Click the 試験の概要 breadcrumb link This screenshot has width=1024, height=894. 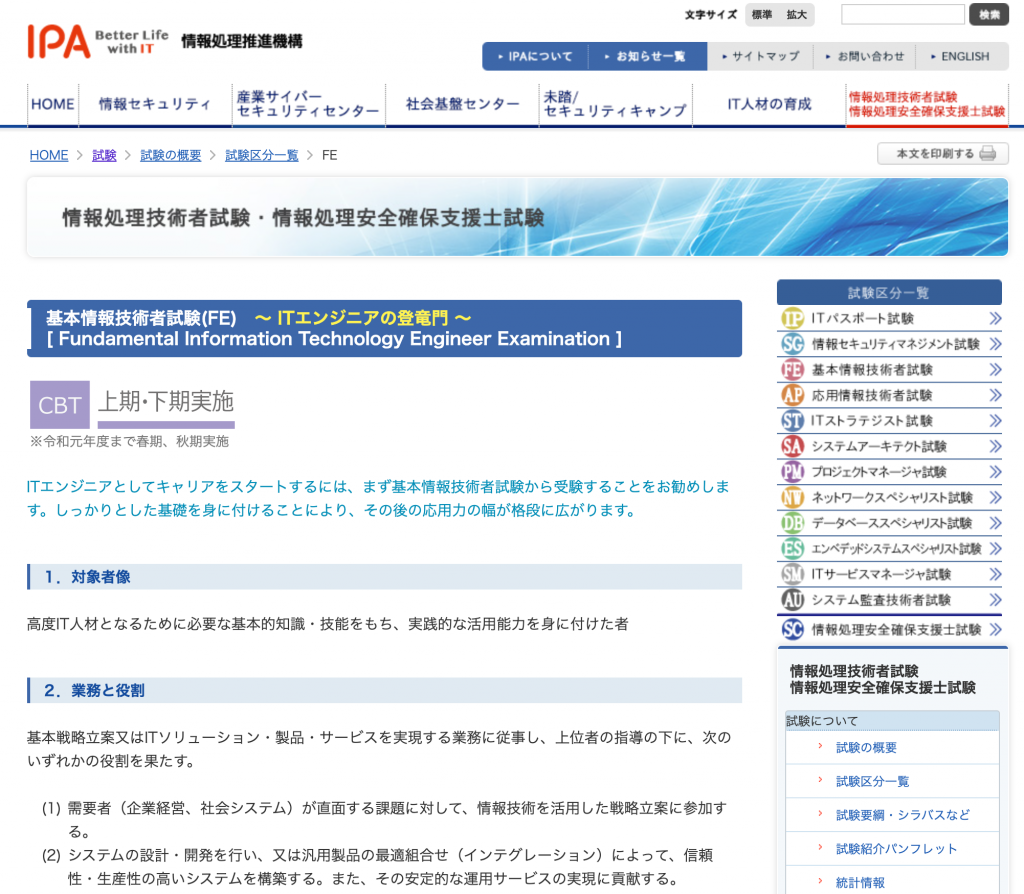170,155
